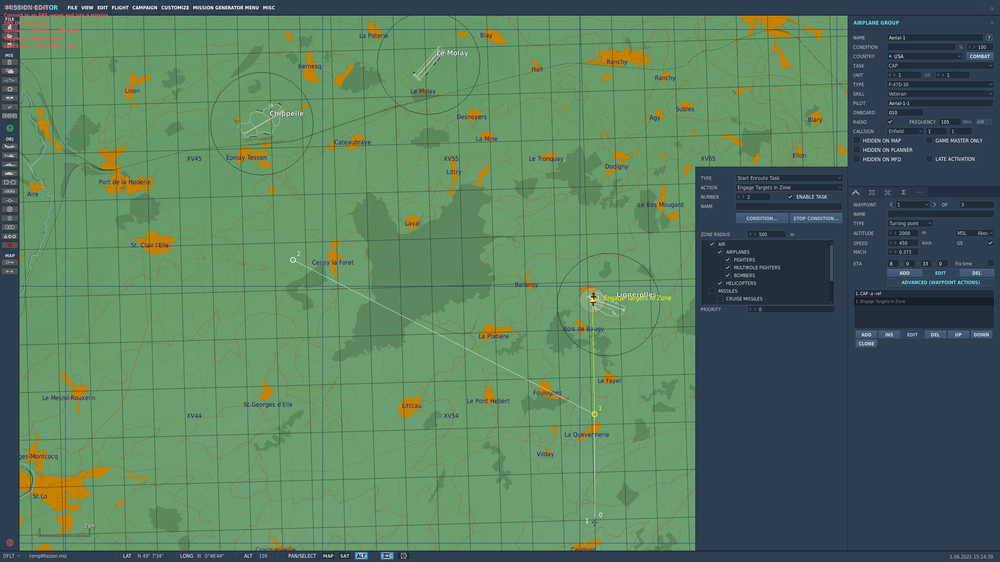
Task: Click the CLONE button
Action: pos(866,343)
